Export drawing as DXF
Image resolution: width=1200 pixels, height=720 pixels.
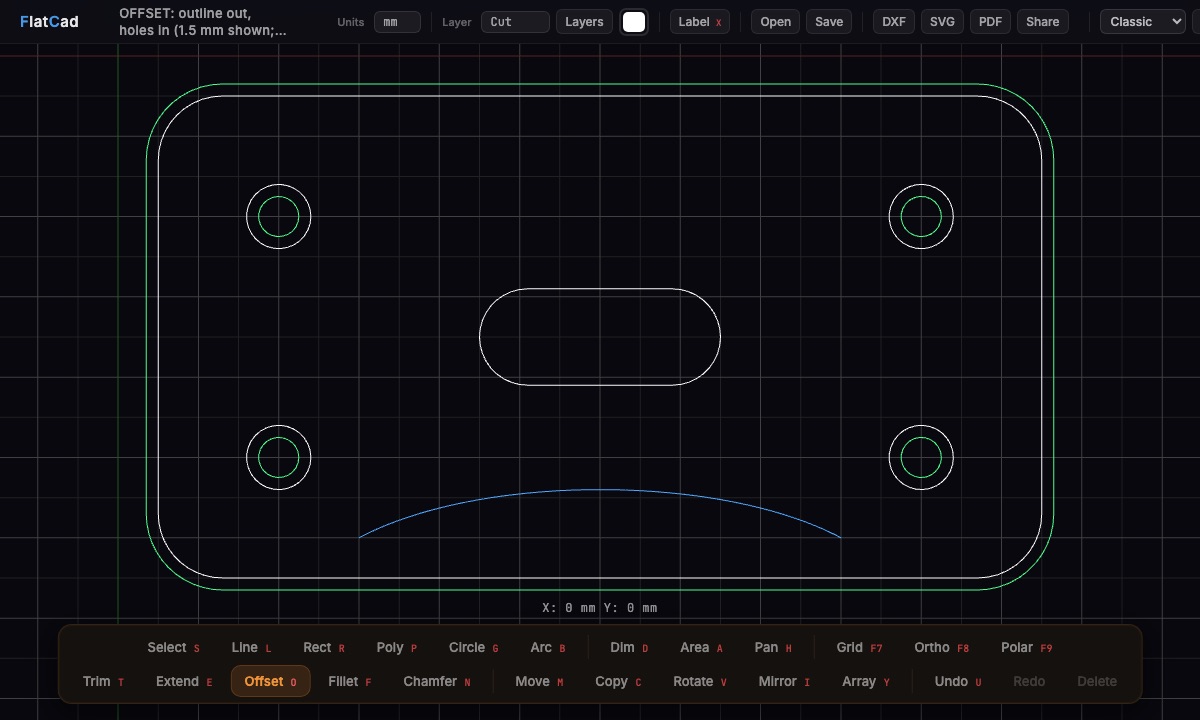tap(894, 21)
